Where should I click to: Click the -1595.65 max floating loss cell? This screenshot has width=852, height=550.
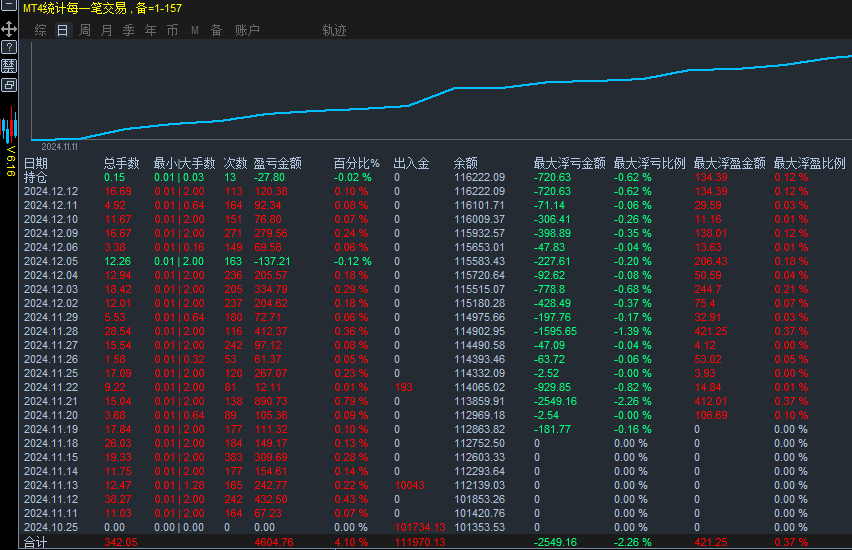(x=555, y=332)
